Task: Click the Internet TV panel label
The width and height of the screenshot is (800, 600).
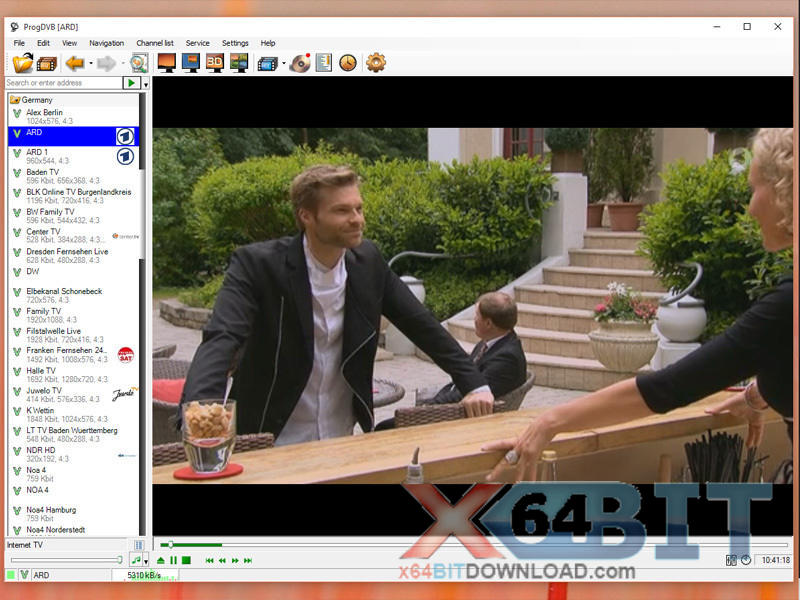Action: point(24,545)
